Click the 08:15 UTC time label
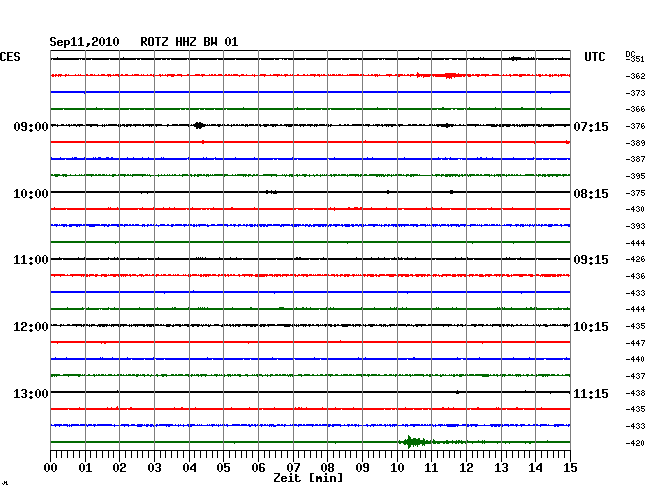 [591, 194]
